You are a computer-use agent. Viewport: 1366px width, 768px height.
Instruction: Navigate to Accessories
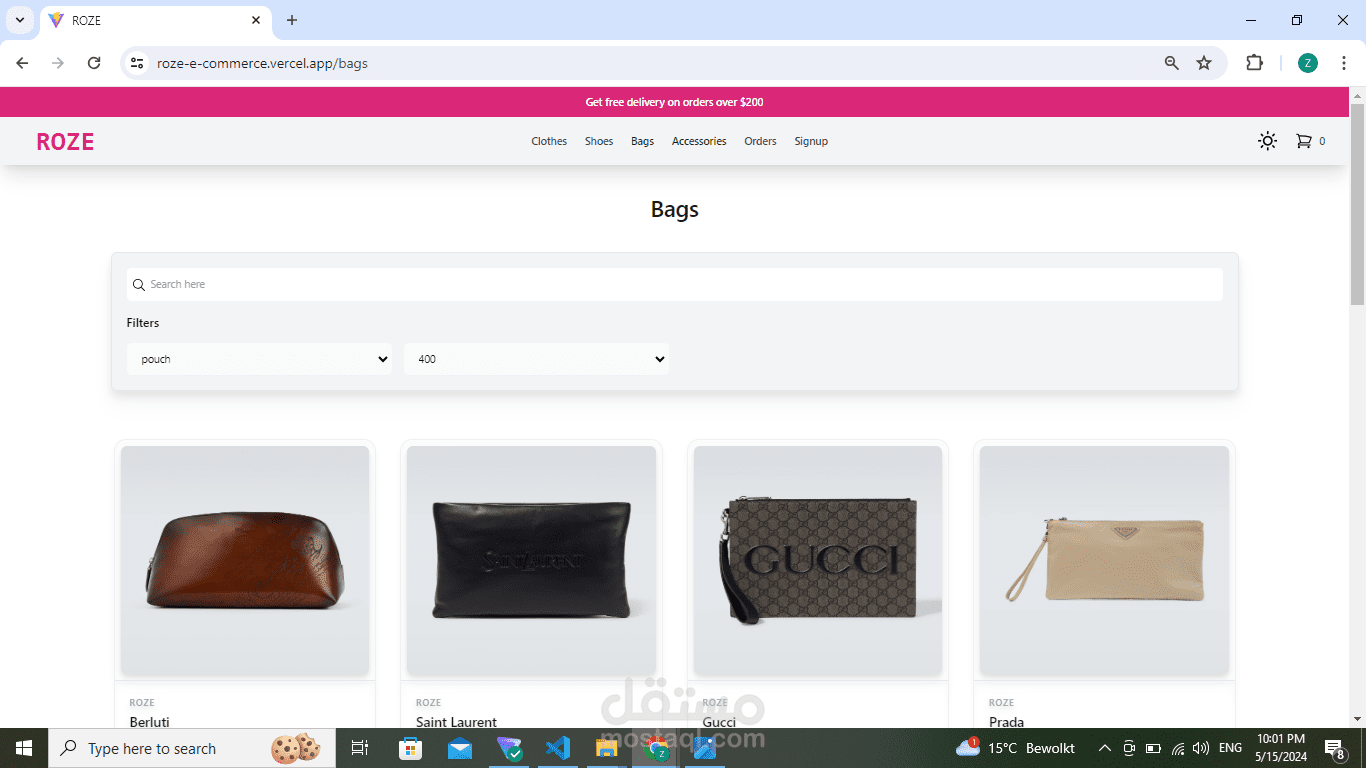[699, 141]
